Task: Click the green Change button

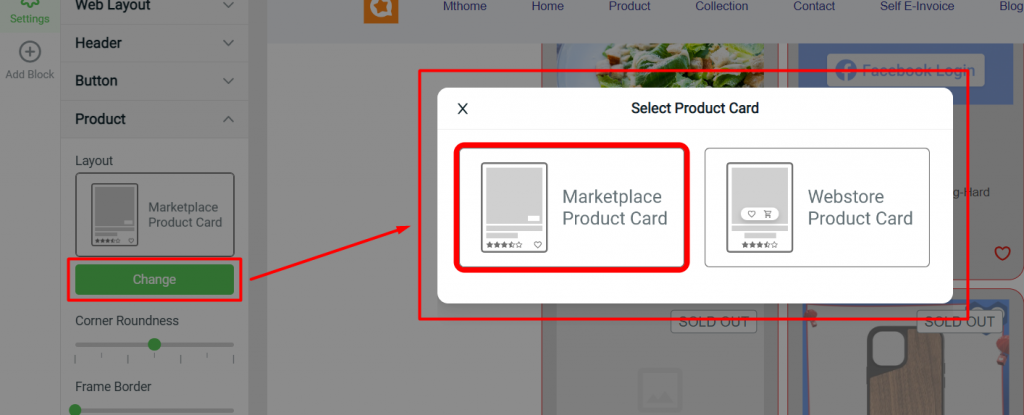Action: pos(155,280)
